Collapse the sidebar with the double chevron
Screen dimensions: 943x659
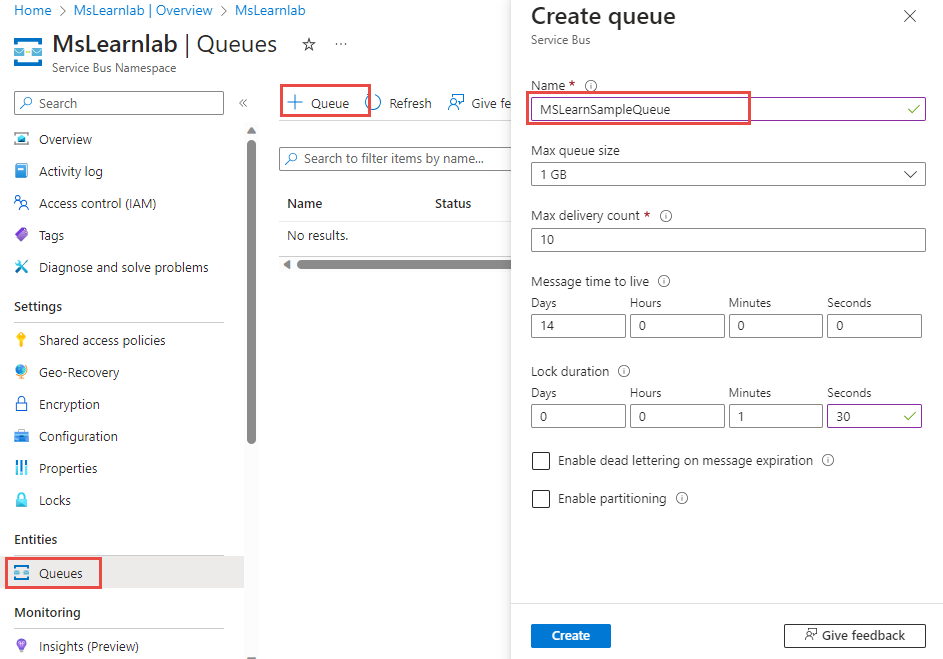point(243,103)
